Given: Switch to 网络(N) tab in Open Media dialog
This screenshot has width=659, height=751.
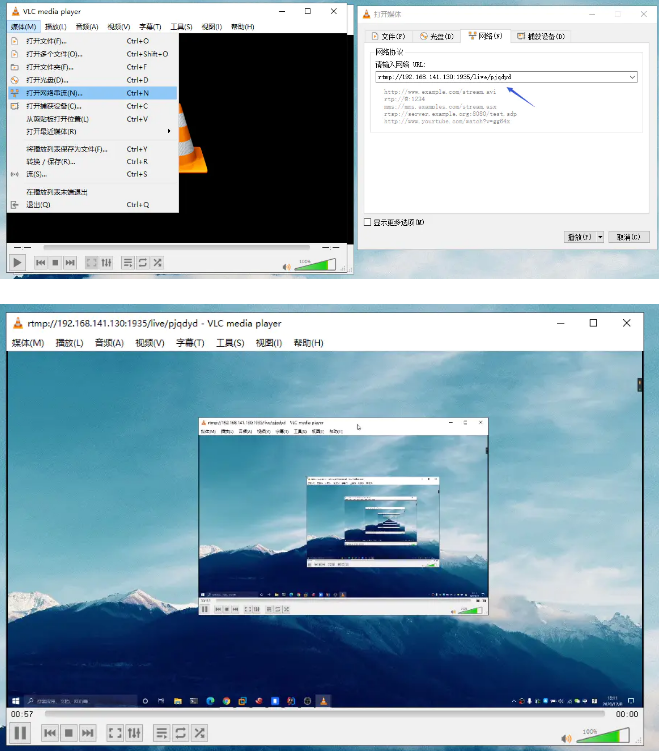Looking at the screenshot, I should pos(486,36).
